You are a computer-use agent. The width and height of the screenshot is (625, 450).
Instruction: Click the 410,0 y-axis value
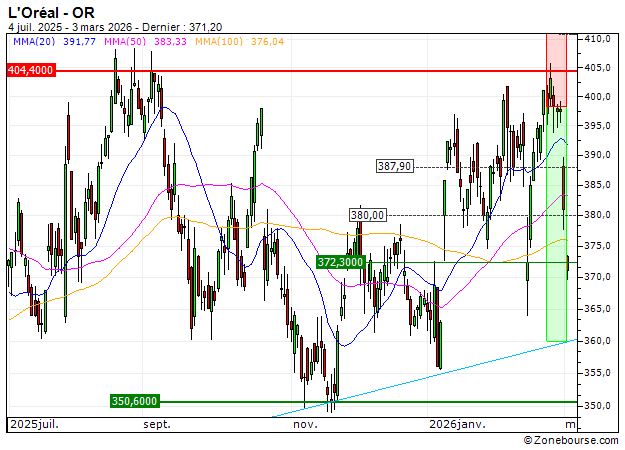click(x=598, y=38)
